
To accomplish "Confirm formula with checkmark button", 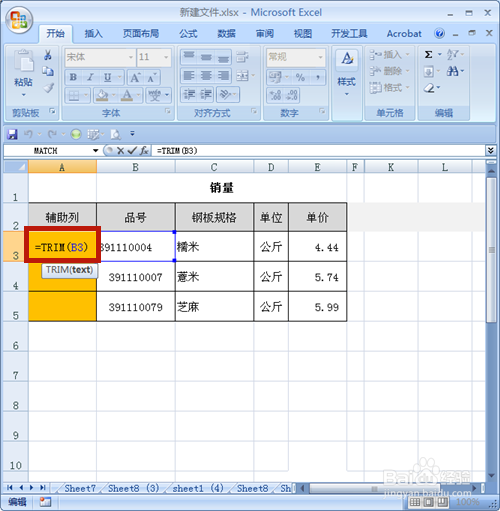I will point(132,151).
